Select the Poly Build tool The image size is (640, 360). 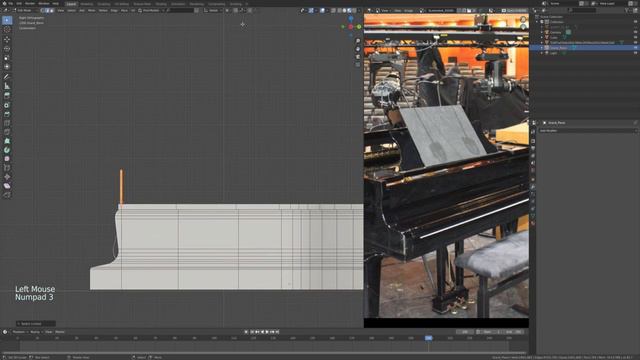click(x=7, y=150)
